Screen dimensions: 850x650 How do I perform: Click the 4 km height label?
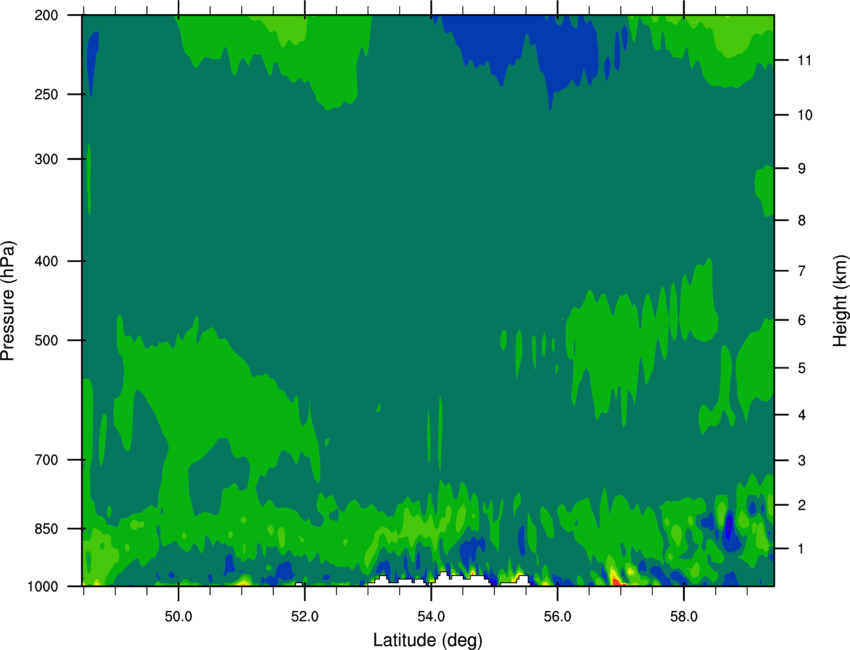click(801, 415)
